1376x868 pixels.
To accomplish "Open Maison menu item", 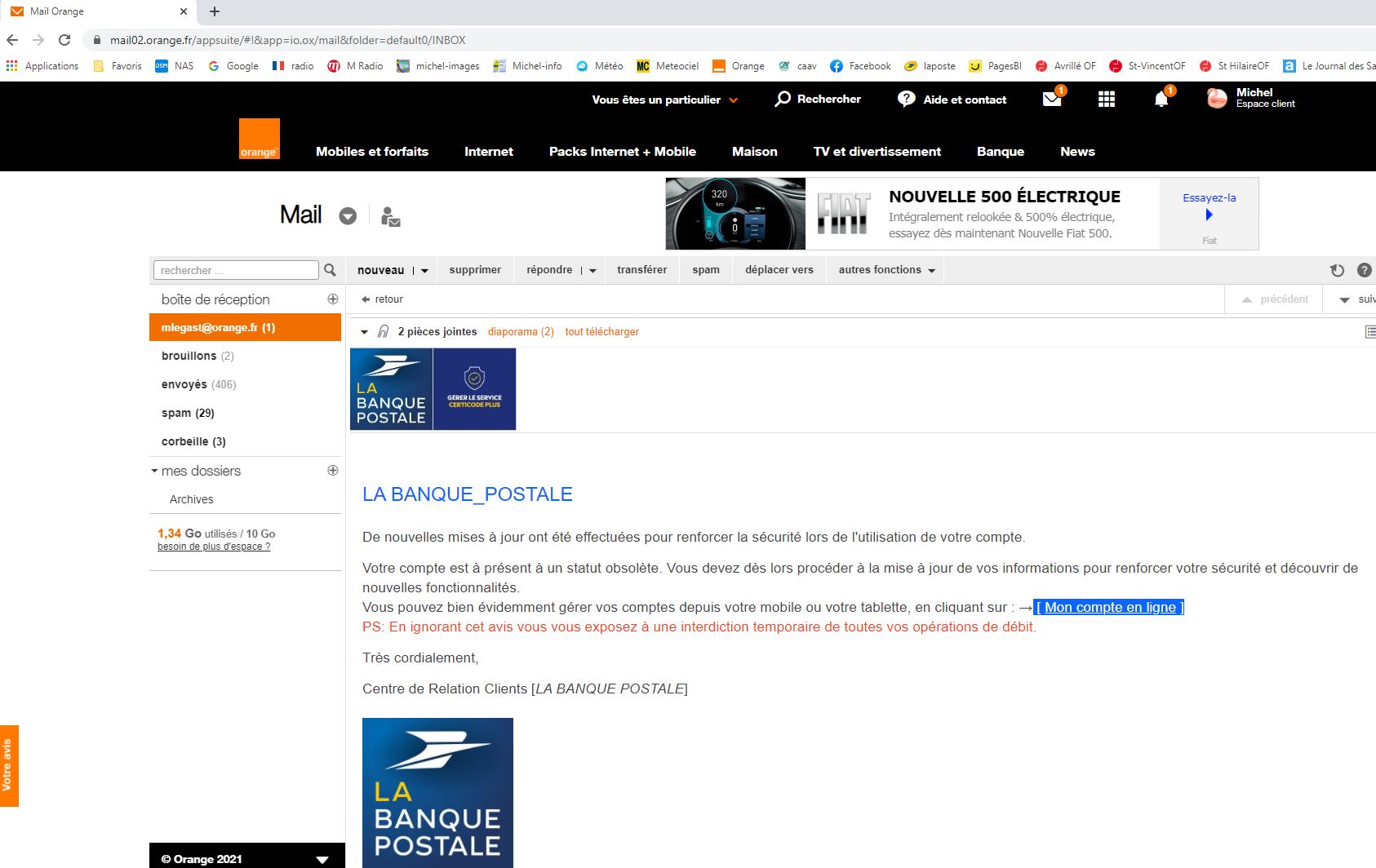I will coord(755,152).
